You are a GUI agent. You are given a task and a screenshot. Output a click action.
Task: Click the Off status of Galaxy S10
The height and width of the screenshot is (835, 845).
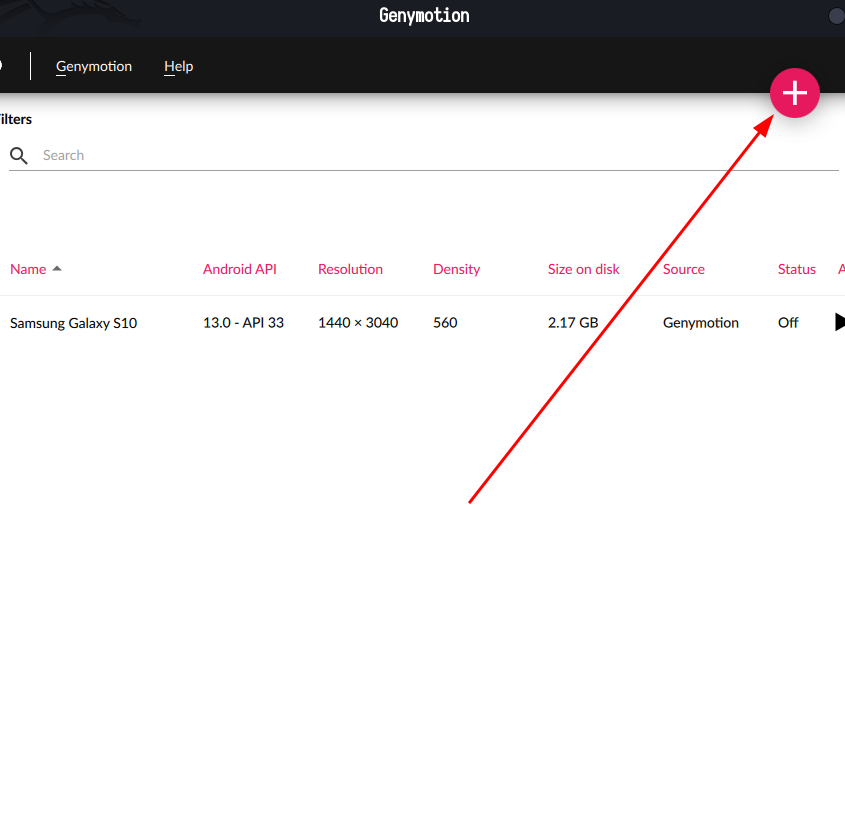tap(788, 323)
